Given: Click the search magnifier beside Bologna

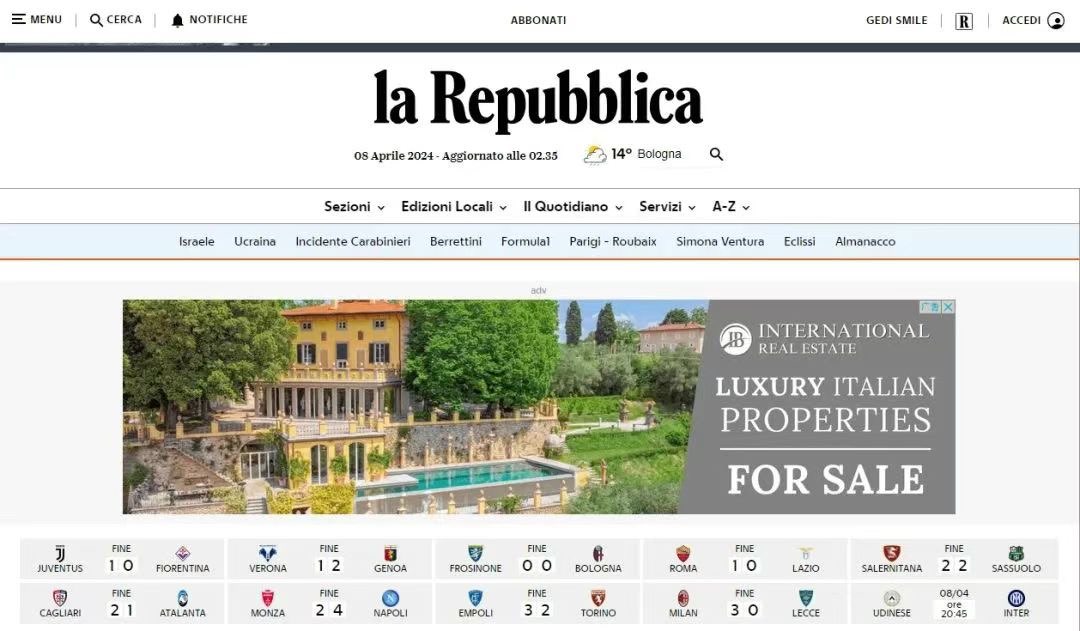Looking at the screenshot, I should (716, 154).
